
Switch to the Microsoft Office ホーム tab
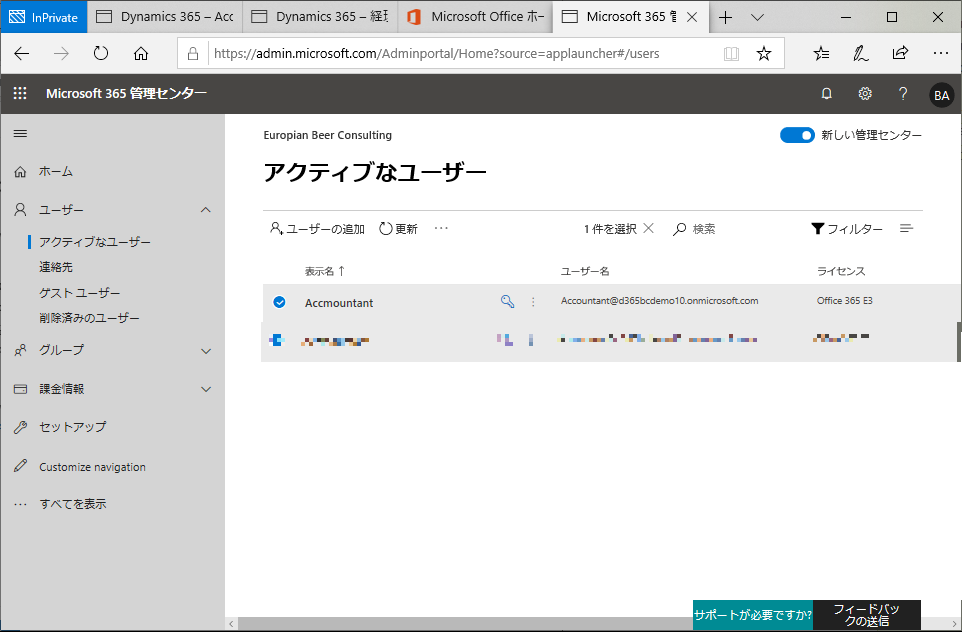pos(475,17)
